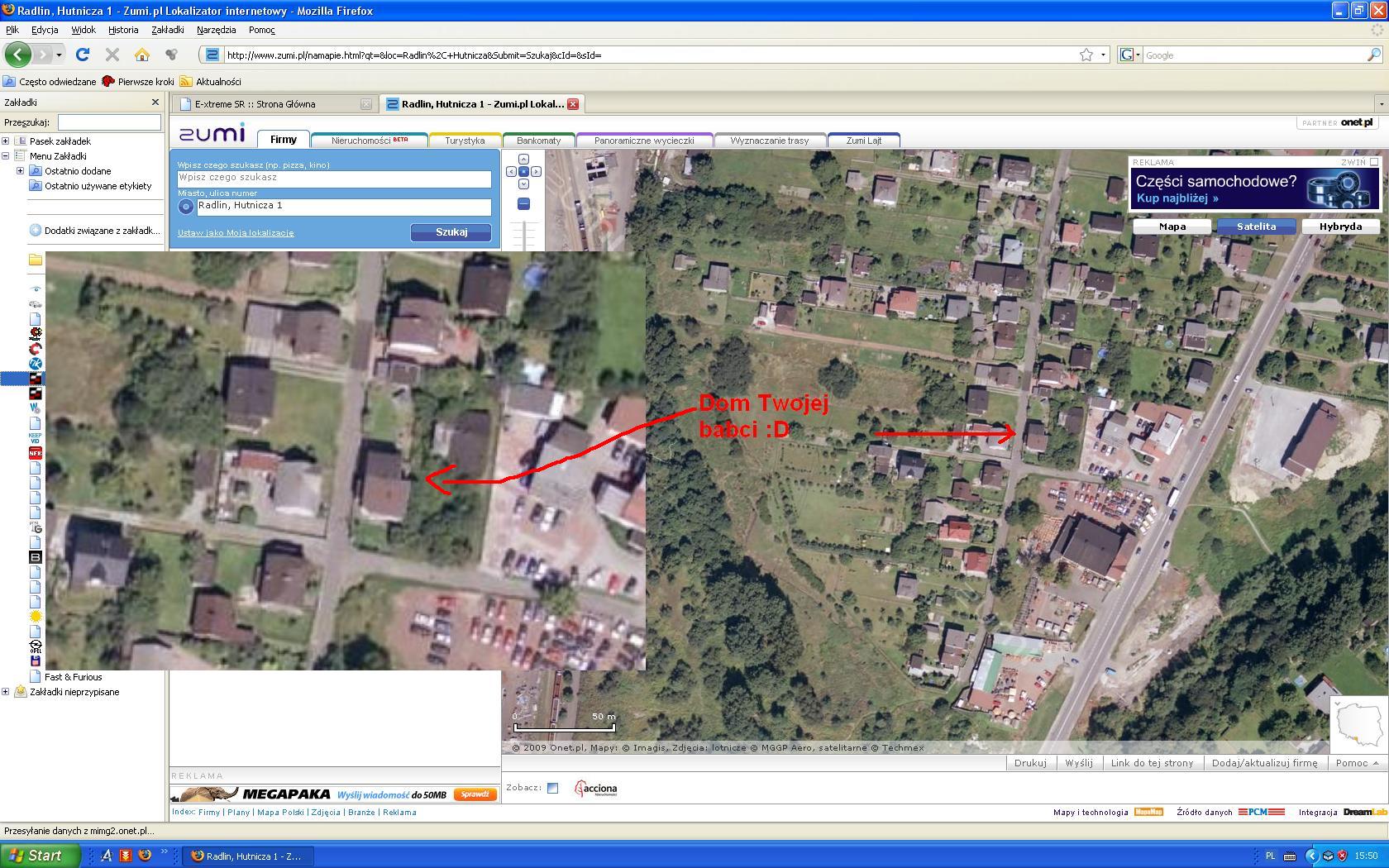Click the Wpisz czego szukasz field
The image size is (1389, 868).
click(334, 179)
